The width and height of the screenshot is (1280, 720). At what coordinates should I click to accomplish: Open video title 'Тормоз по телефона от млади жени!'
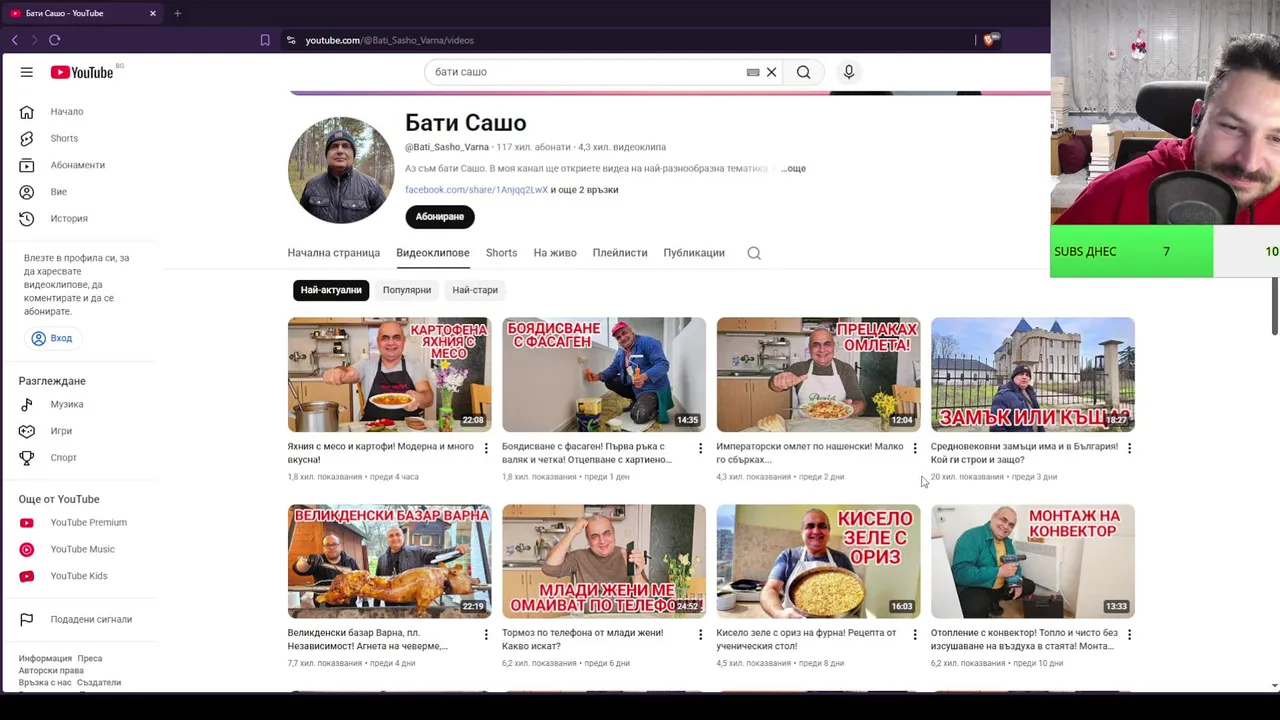(x=582, y=639)
